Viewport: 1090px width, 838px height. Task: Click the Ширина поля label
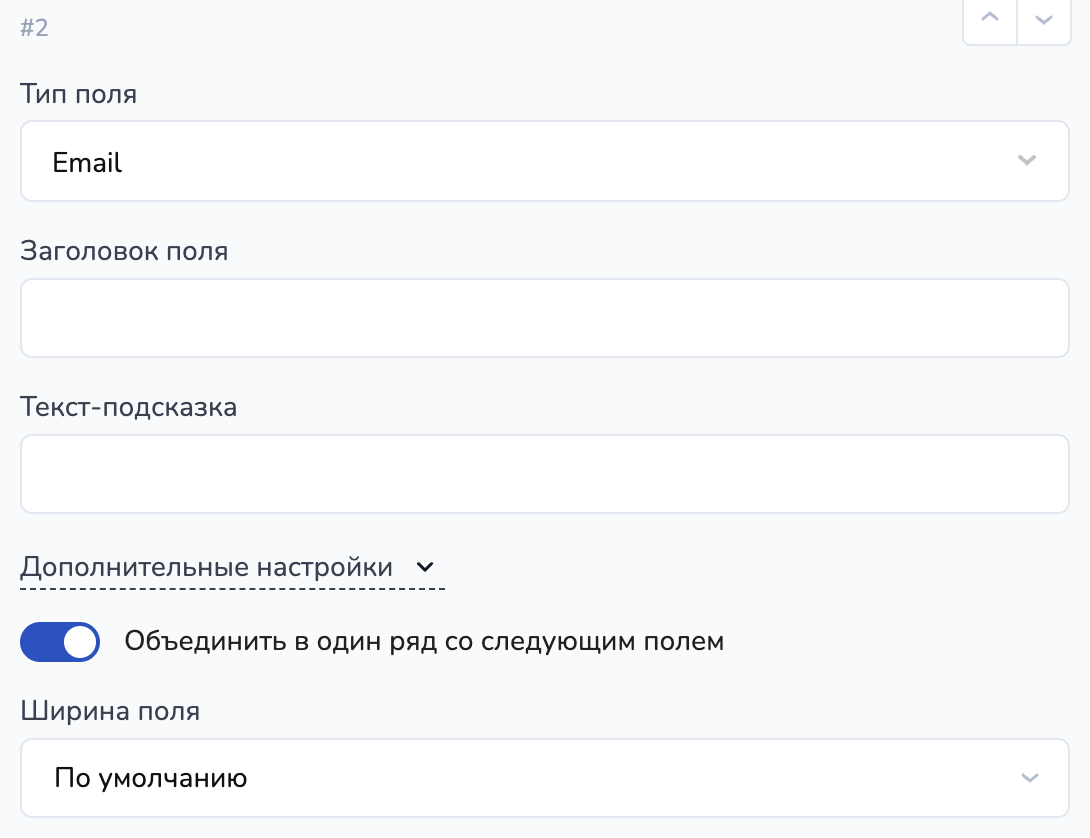pyautogui.click(x=110, y=711)
